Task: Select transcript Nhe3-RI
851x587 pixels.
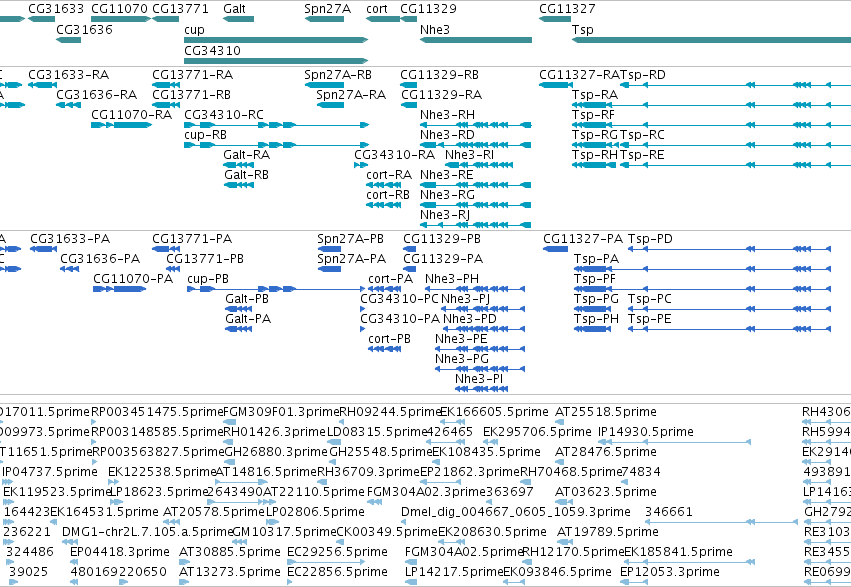Action: pos(479,165)
